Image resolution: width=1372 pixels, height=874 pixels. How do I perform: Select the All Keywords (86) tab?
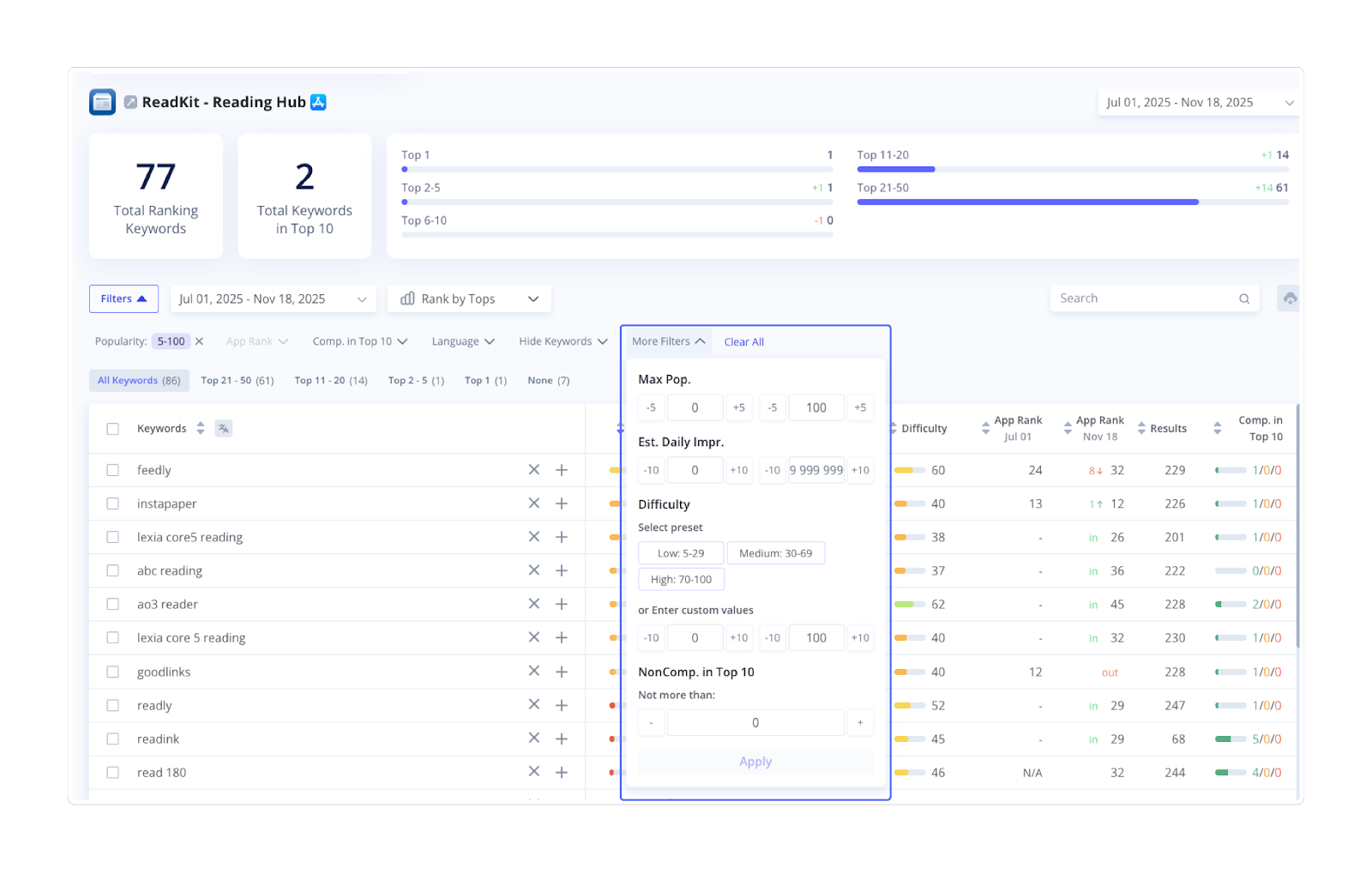click(139, 380)
